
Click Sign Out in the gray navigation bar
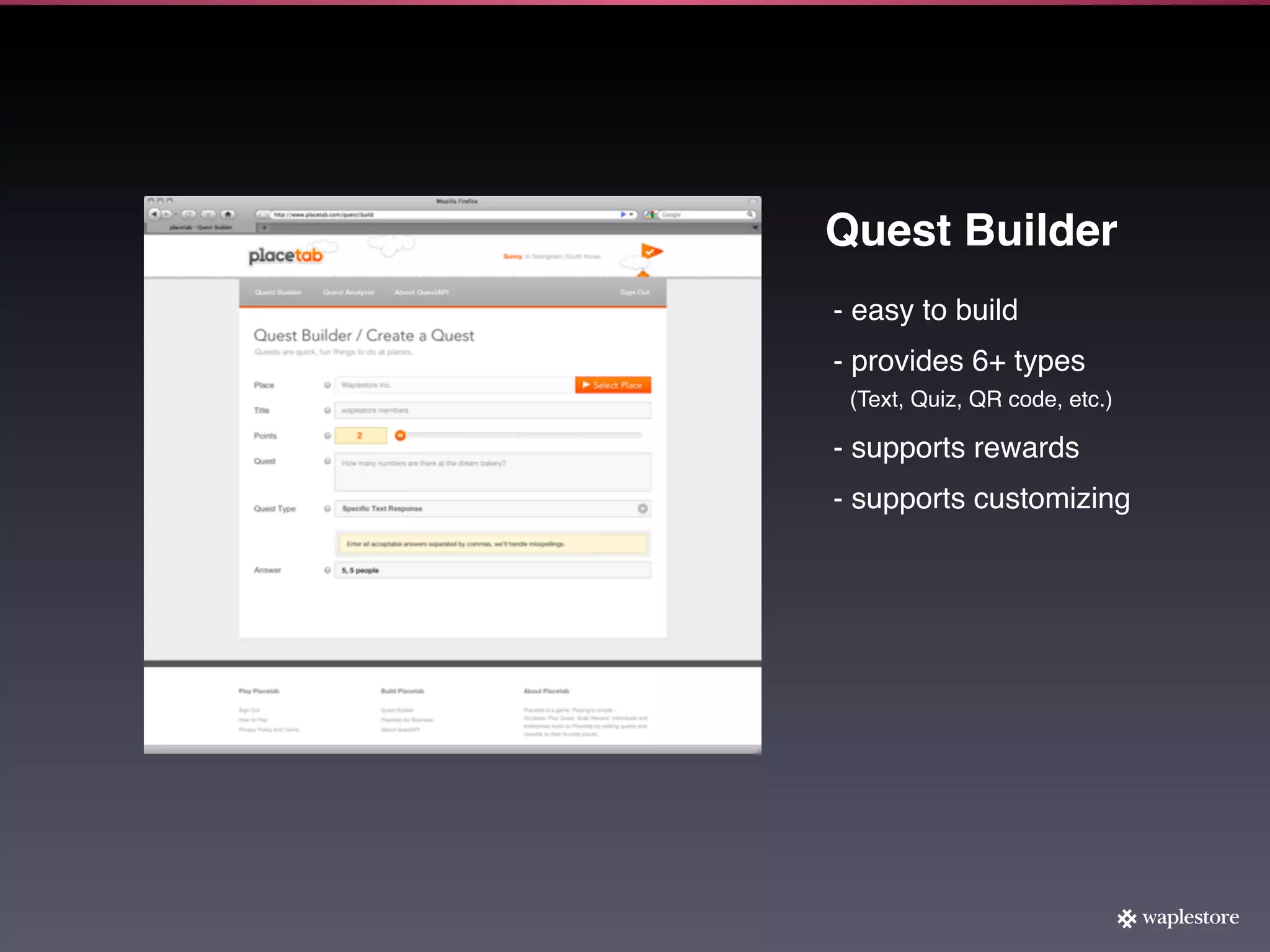(635, 292)
